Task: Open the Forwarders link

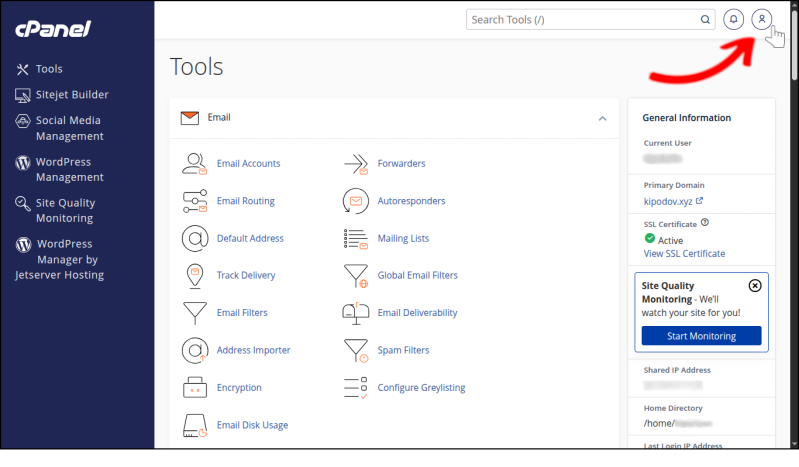Action: 401,164
